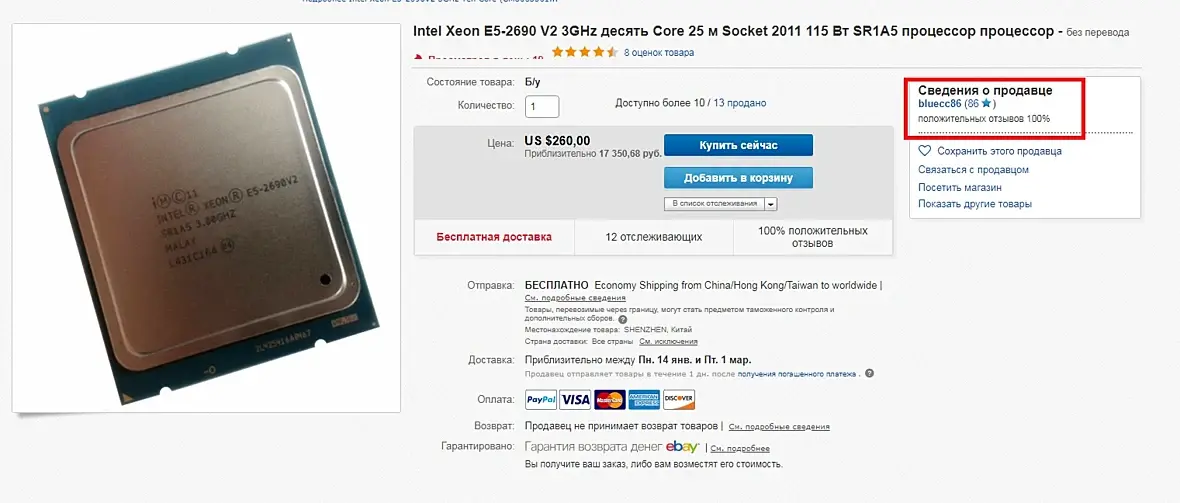Click the VISA card icon
1180x503 pixels.
point(575,399)
